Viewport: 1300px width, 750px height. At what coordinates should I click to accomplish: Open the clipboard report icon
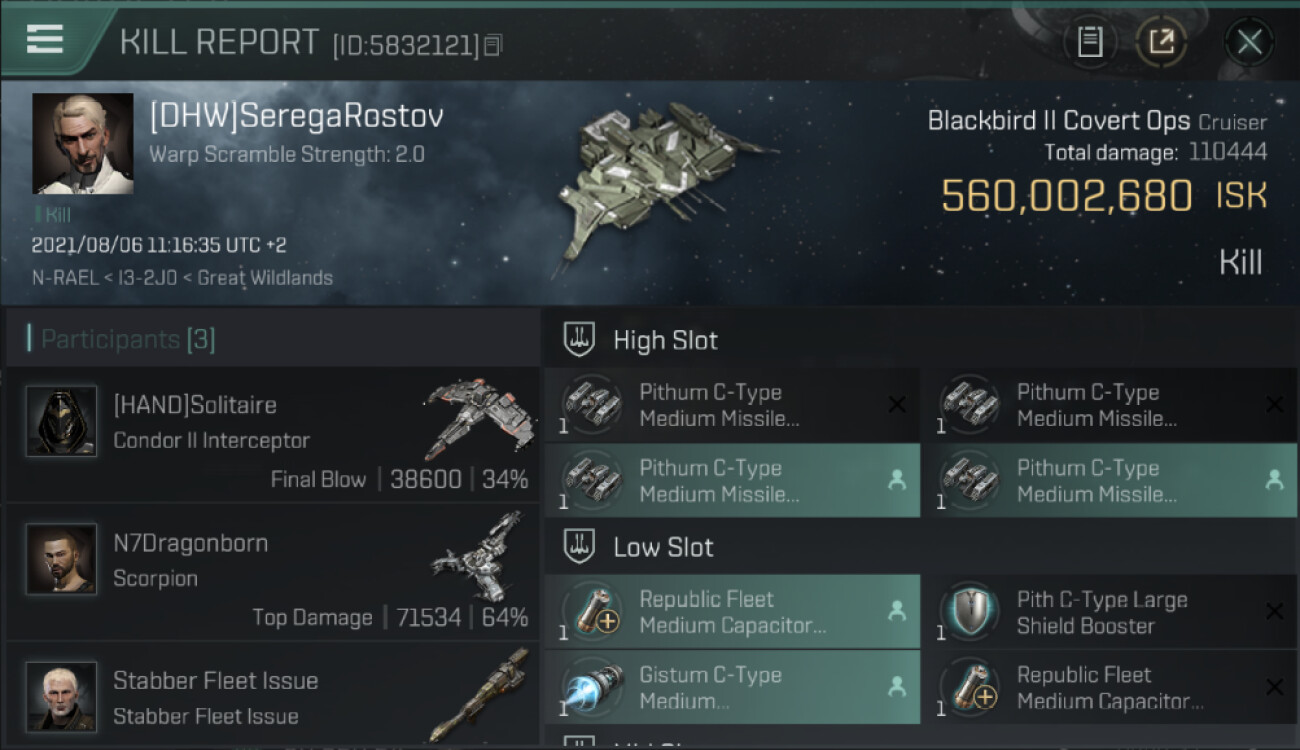(x=1090, y=42)
